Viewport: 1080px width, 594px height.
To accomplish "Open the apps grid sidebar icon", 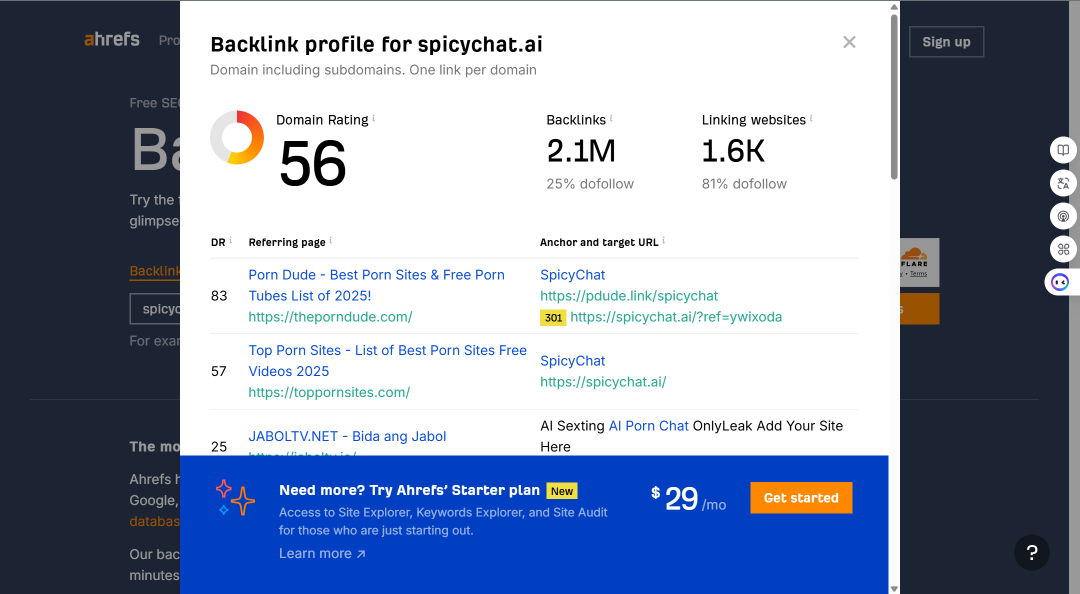I will coord(1063,249).
